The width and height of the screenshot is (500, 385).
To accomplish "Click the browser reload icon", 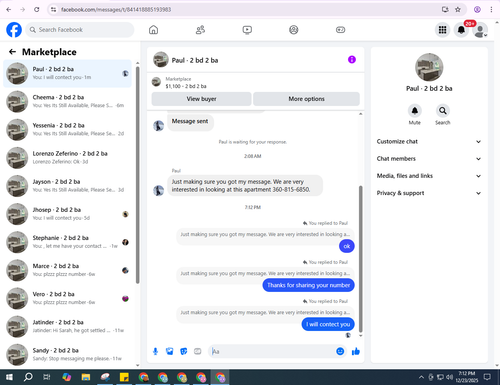I will click(x=37, y=10).
